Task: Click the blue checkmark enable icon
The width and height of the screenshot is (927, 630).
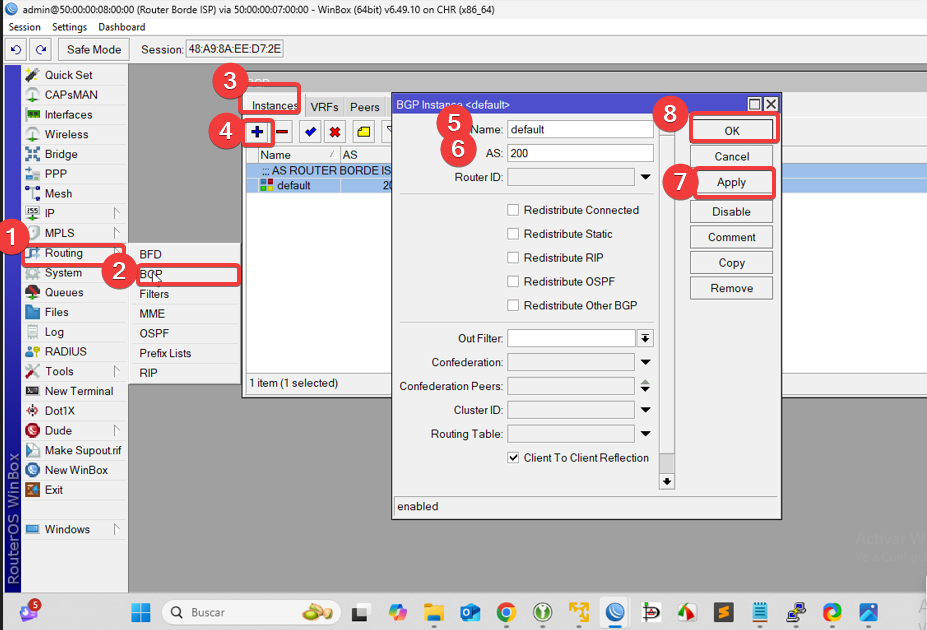Action: point(310,132)
